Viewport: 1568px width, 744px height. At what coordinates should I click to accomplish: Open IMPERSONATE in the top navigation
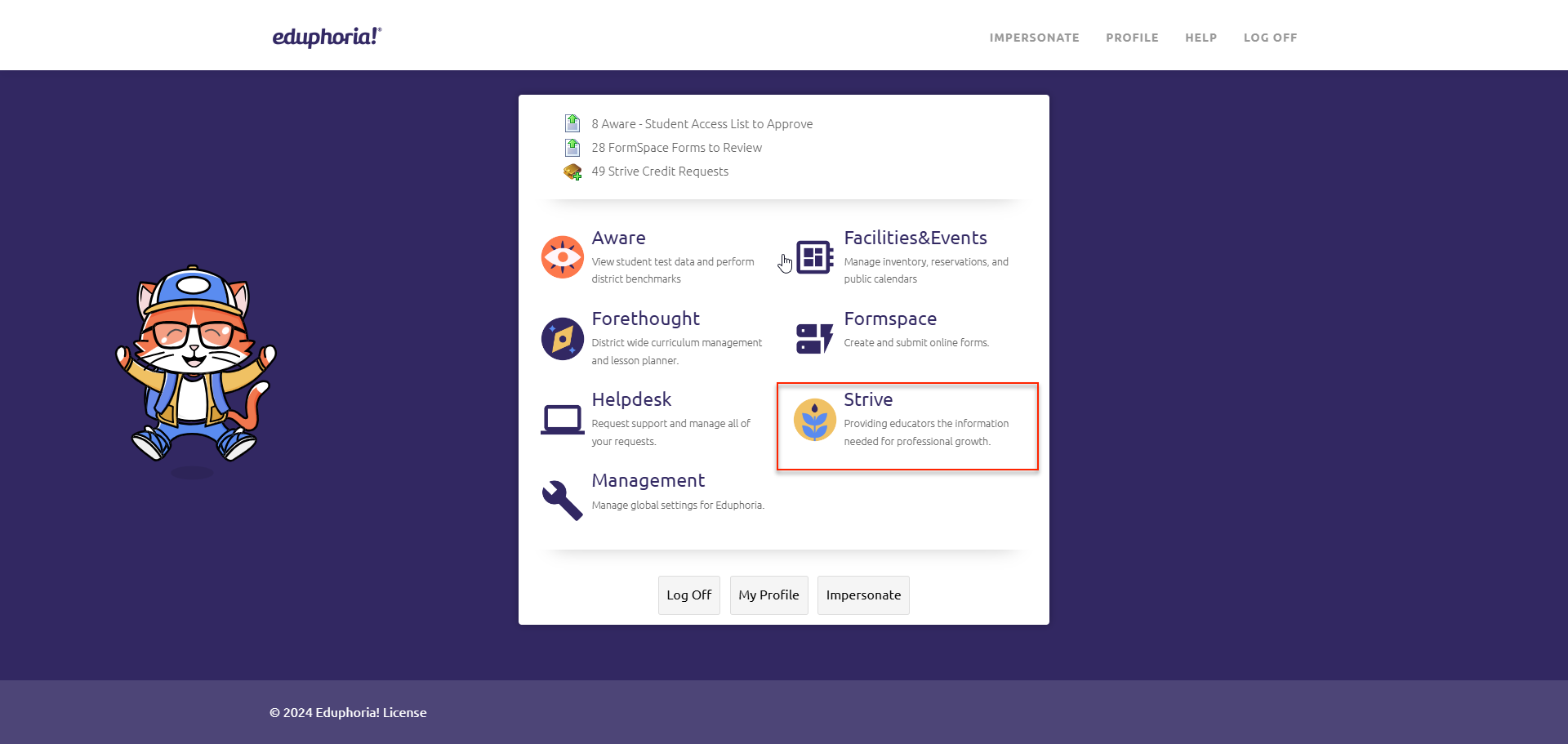coord(1034,38)
